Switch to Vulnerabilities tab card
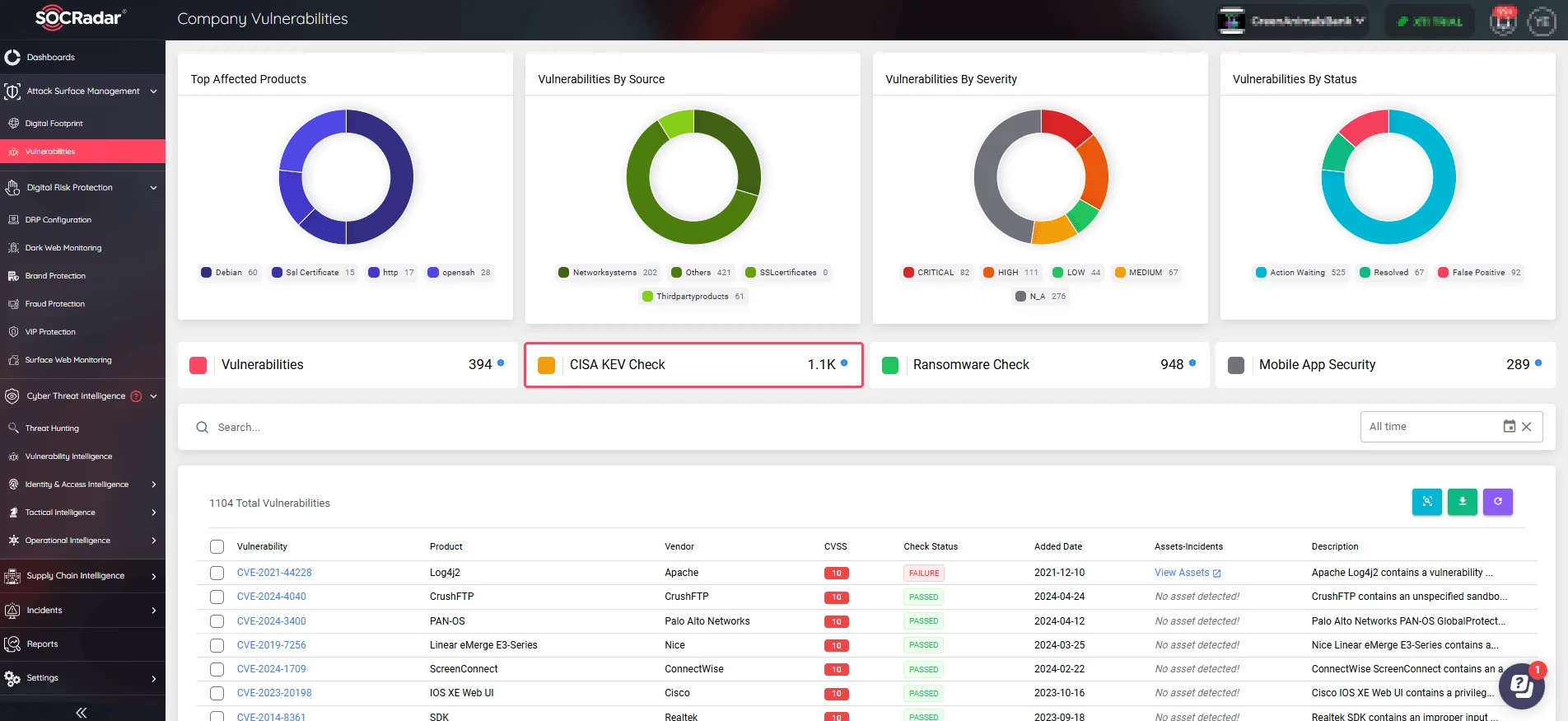Screen dimensions: 1568x721 [348, 365]
